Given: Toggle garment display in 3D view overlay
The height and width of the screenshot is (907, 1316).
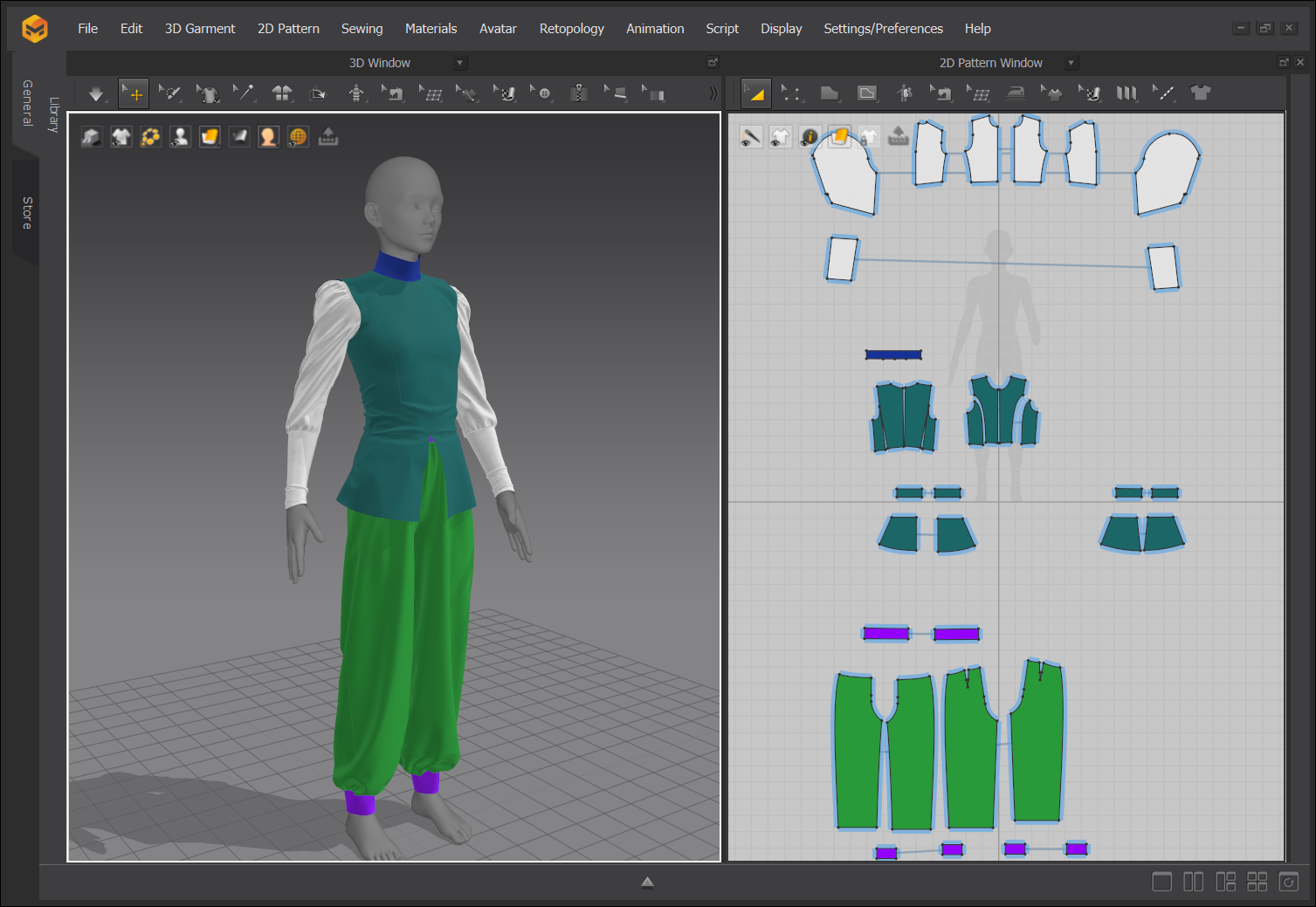Looking at the screenshot, I should coord(121,136).
